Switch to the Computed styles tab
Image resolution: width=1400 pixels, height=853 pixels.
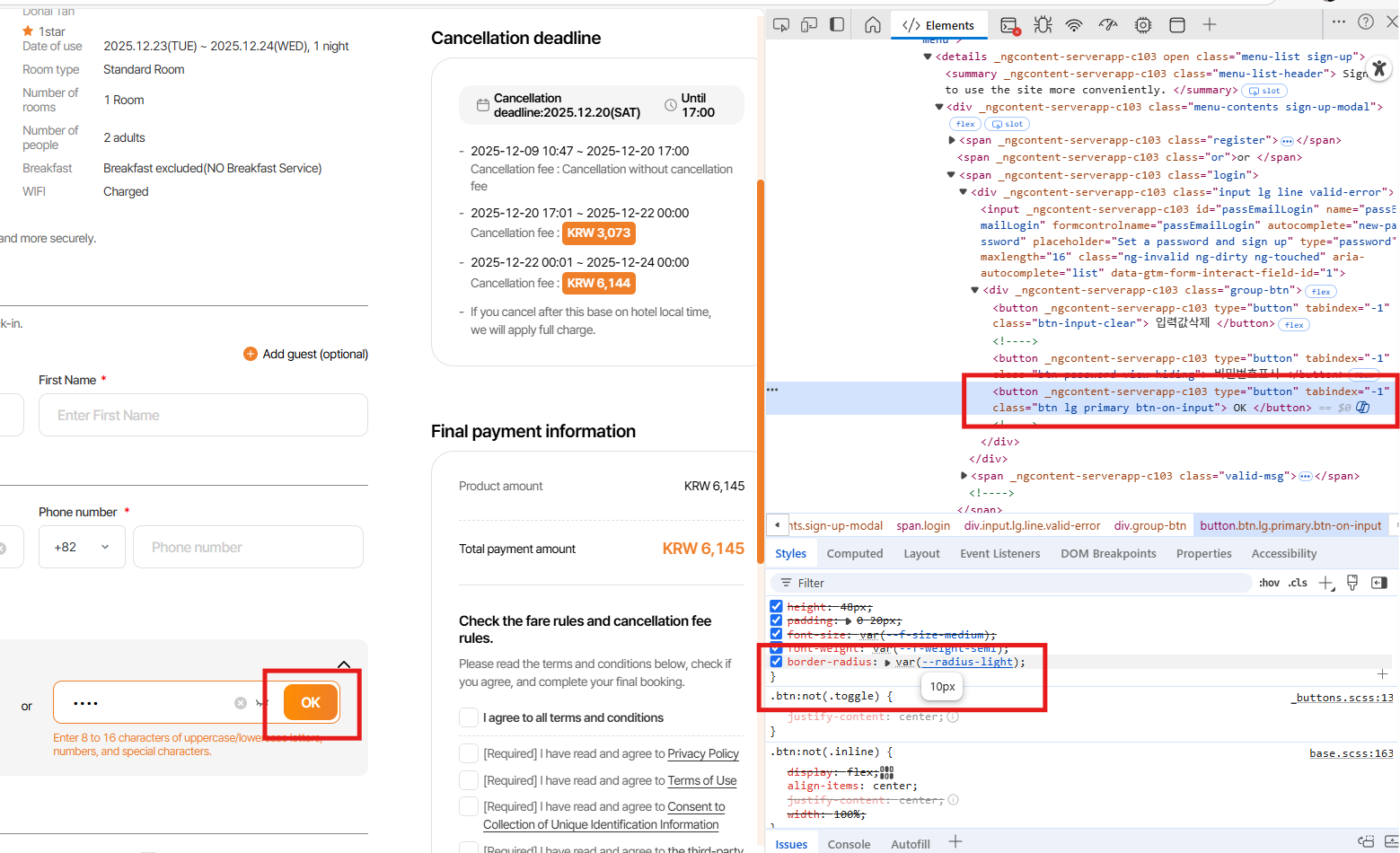click(854, 554)
